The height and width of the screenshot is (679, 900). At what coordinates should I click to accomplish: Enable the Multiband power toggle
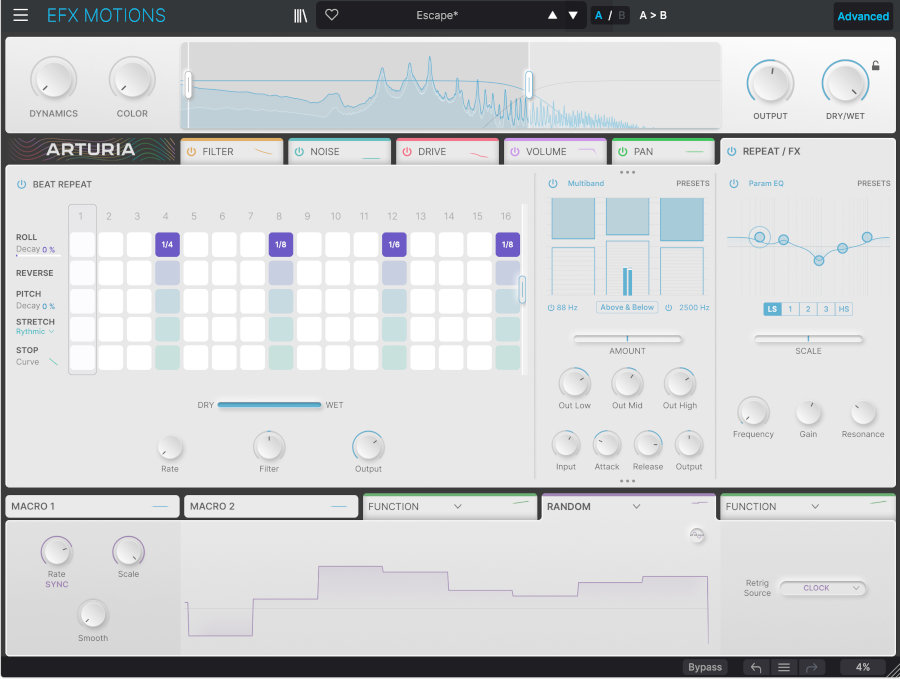pyautogui.click(x=554, y=183)
